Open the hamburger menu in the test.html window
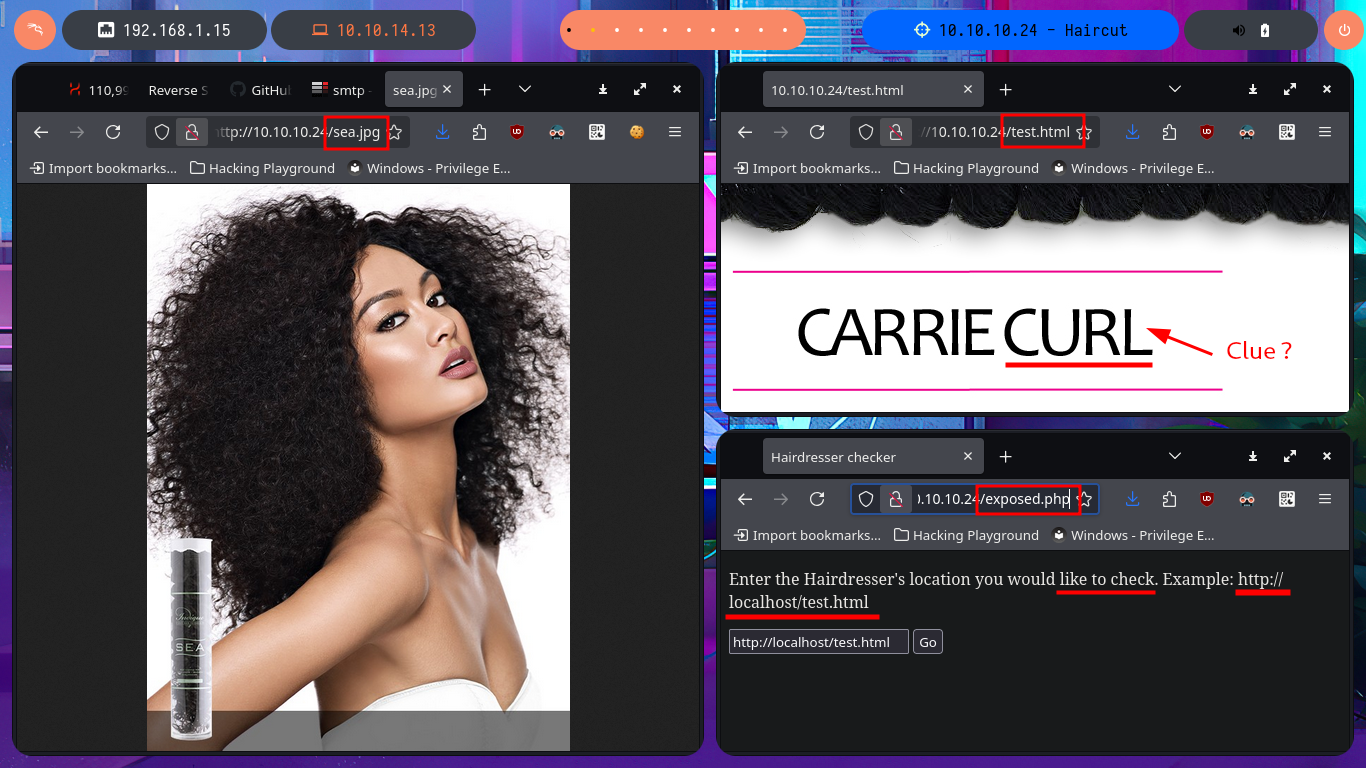The image size is (1366, 768). click(1325, 132)
